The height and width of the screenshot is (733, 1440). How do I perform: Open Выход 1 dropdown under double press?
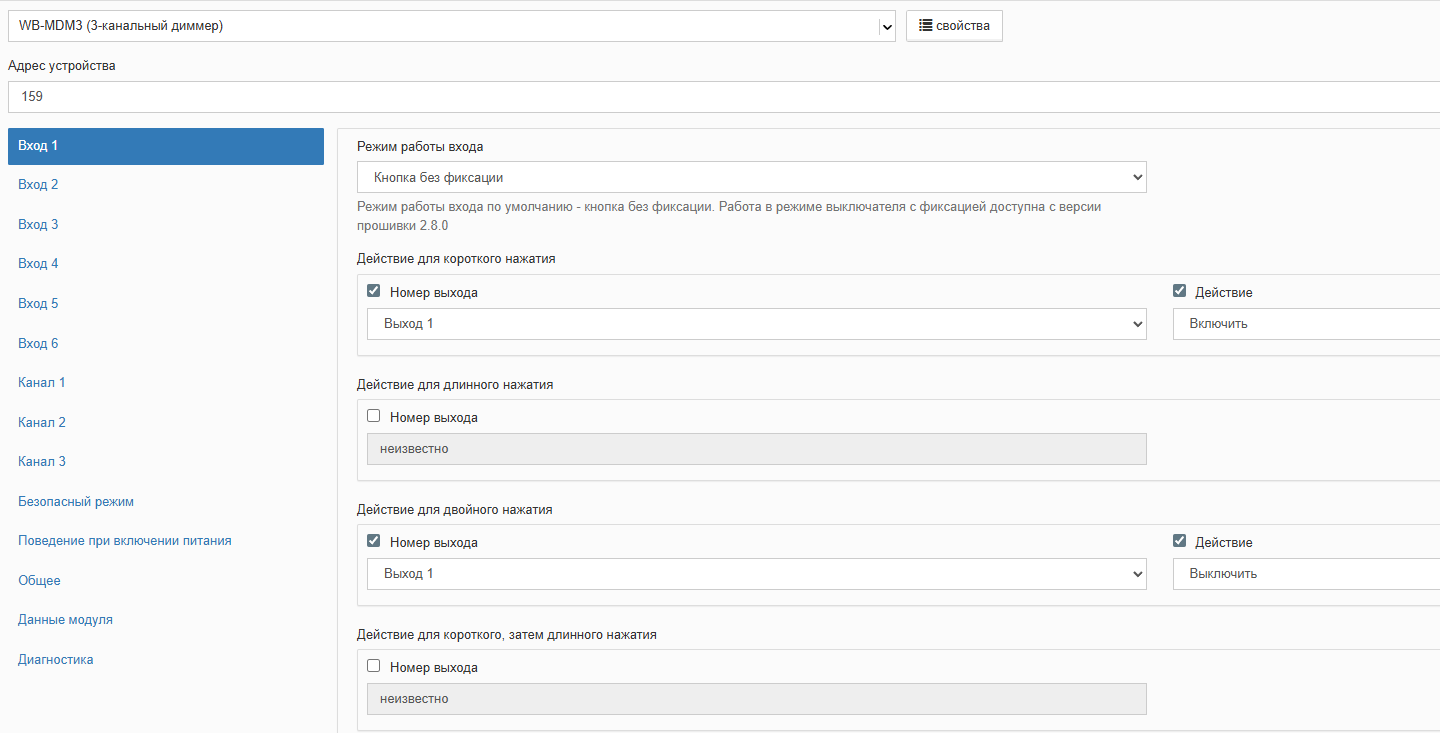[x=756, y=574]
